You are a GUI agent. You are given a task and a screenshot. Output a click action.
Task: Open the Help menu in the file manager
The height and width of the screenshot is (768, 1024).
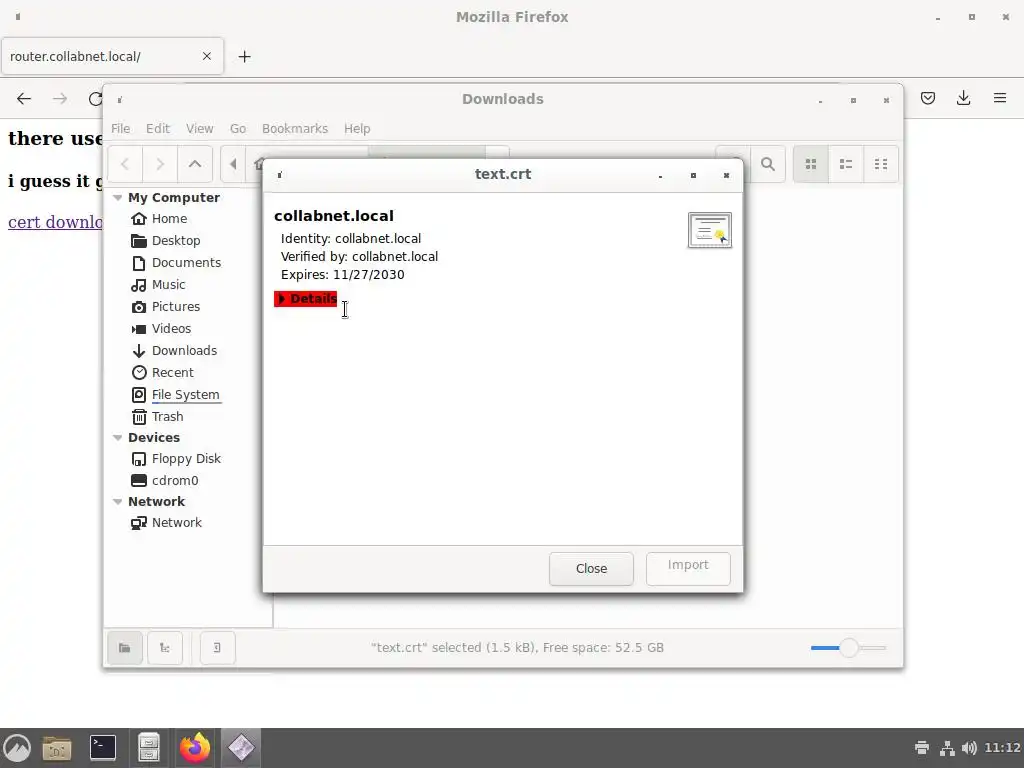point(357,129)
